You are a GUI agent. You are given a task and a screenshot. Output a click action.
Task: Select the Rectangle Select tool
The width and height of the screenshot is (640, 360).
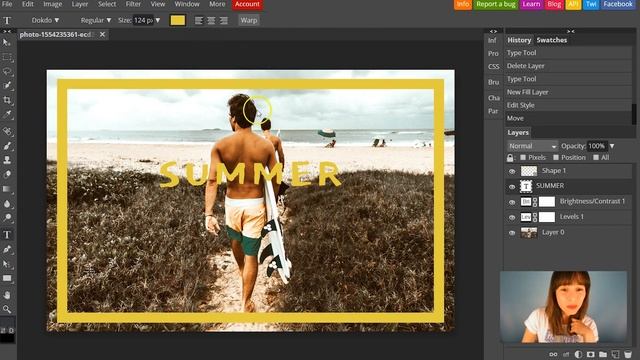(x=7, y=57)
